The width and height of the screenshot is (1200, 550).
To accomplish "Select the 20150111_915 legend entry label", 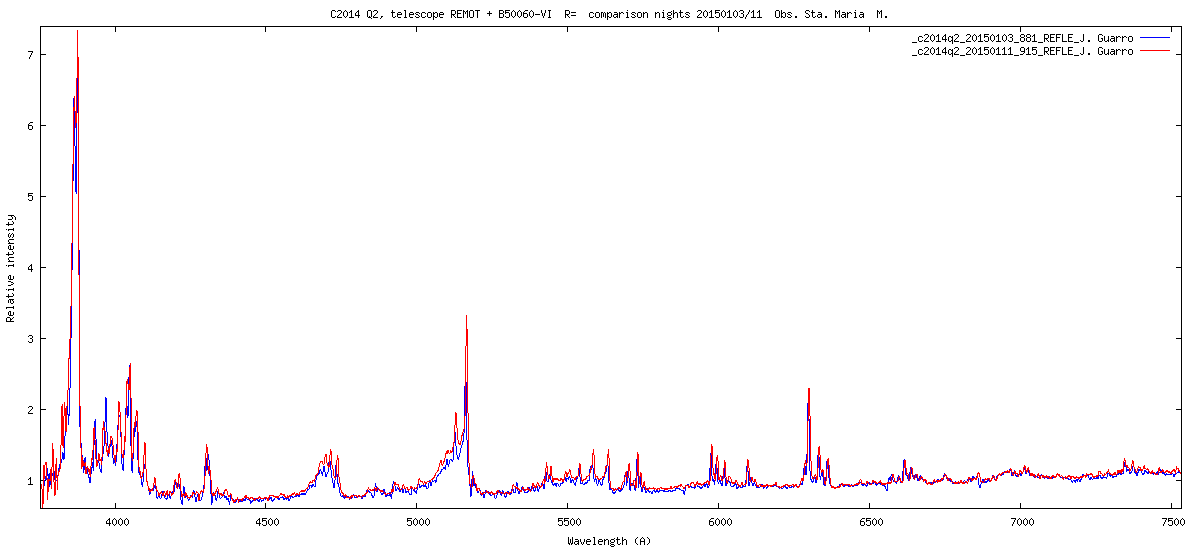I will [1022, 51].
